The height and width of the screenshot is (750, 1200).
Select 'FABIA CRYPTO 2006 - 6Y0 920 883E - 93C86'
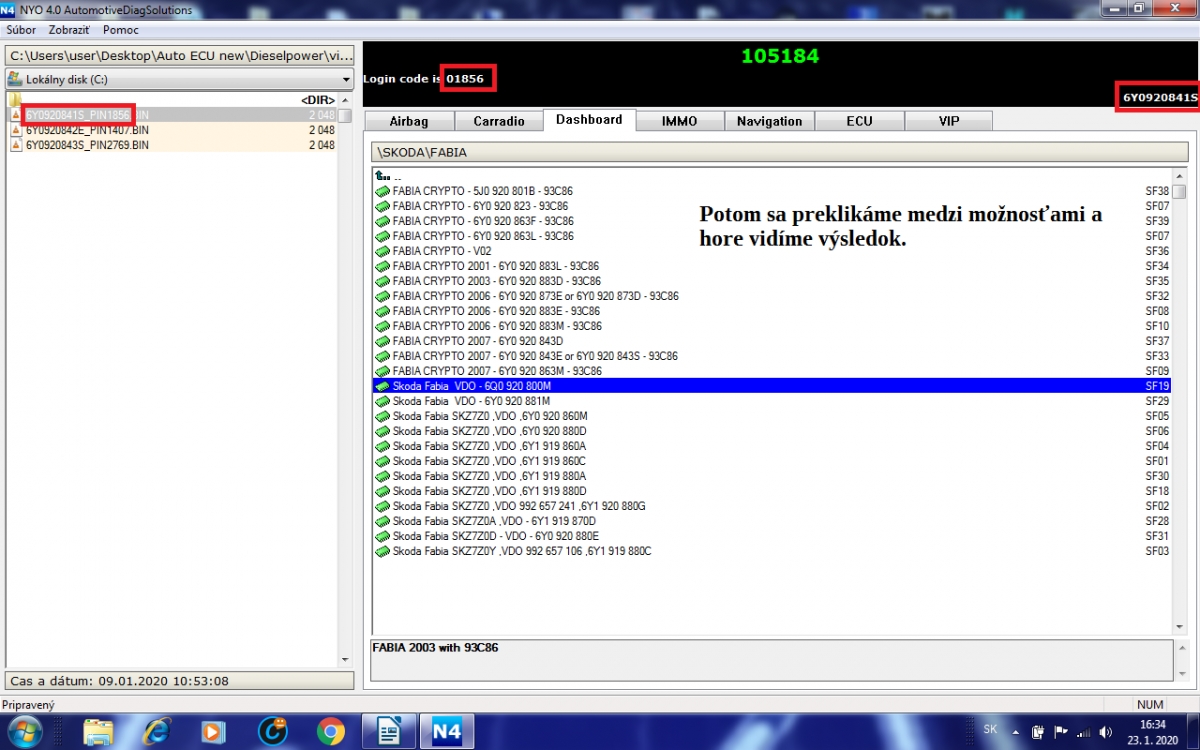(x=772, y=311)
